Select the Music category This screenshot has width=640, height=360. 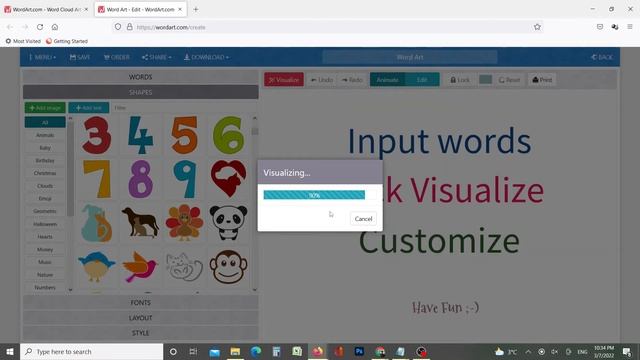[x=45, y=262]
